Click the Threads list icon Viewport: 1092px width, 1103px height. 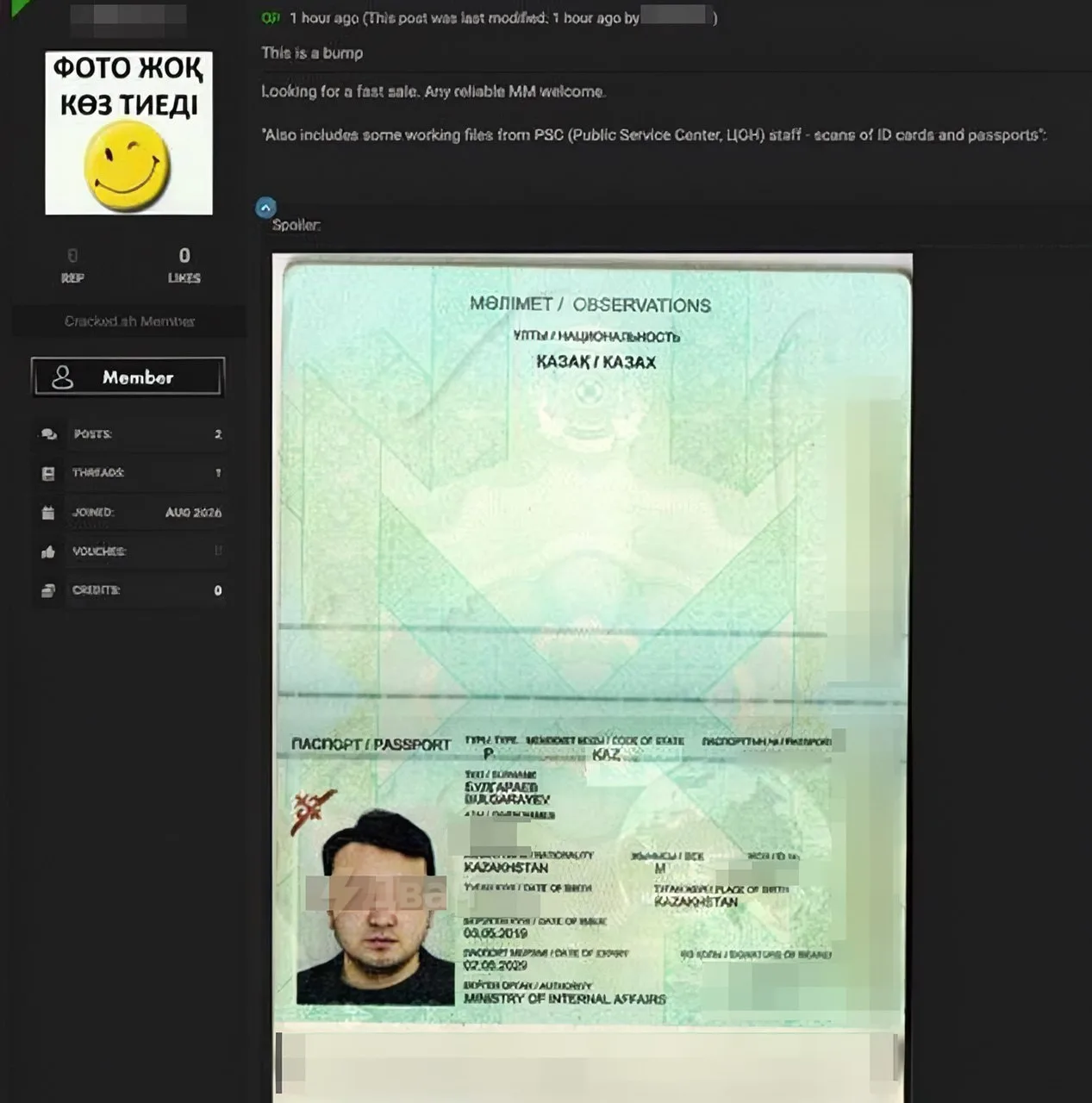click(x=48, y=473)
